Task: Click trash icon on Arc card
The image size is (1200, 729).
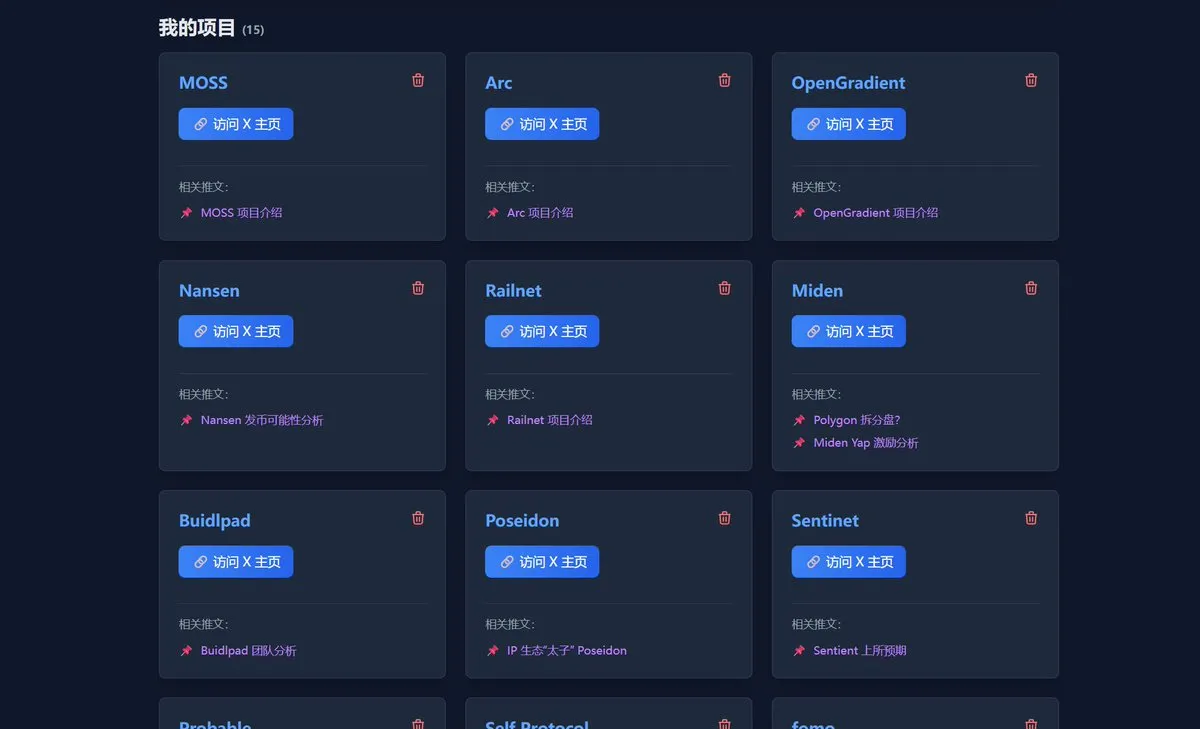Action: pyautogui.click(x=725, y=80)
